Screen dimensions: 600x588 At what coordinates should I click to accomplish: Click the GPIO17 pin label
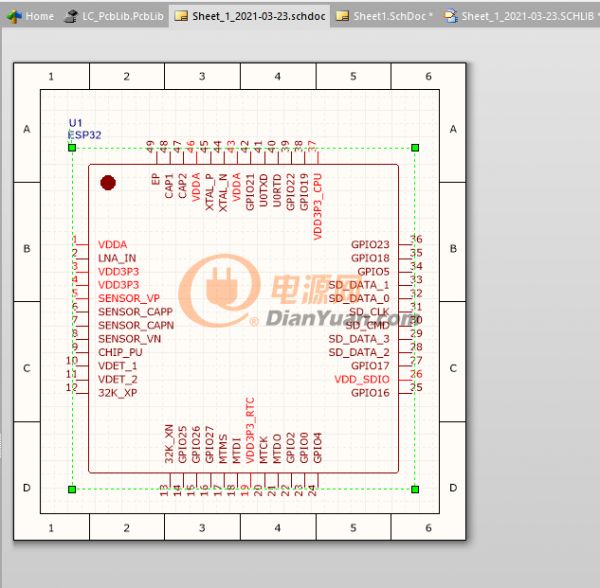coord(370,366)
